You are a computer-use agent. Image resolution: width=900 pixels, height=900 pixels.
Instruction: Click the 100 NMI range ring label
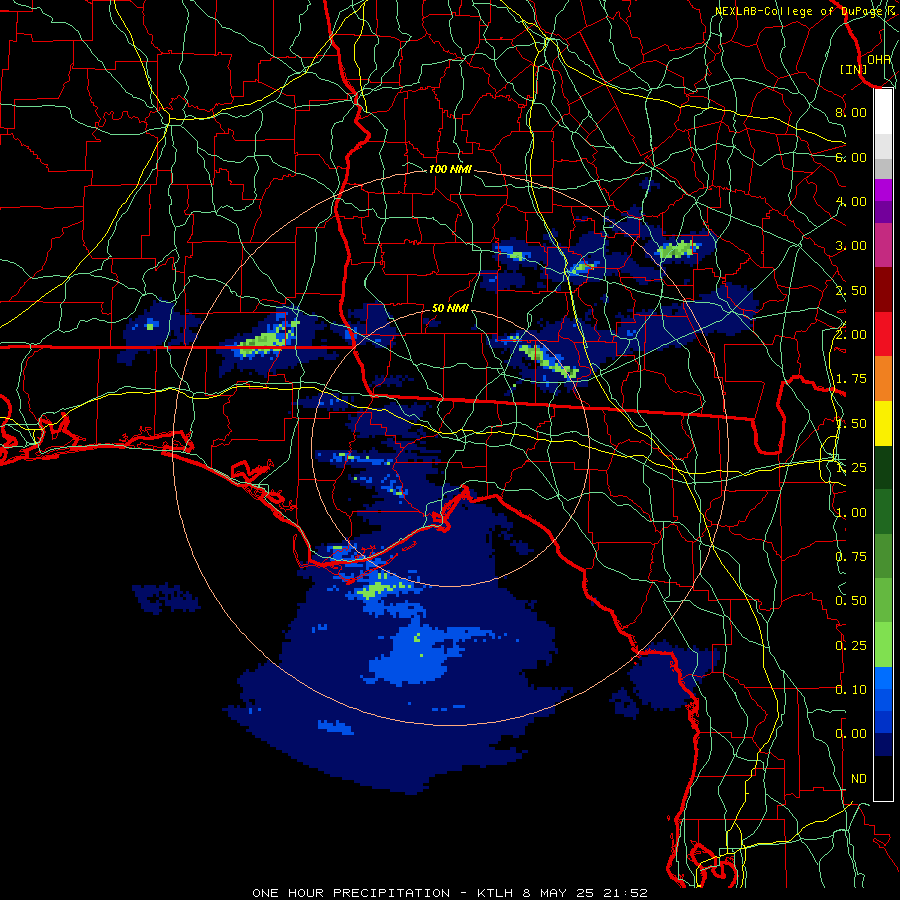450,169
